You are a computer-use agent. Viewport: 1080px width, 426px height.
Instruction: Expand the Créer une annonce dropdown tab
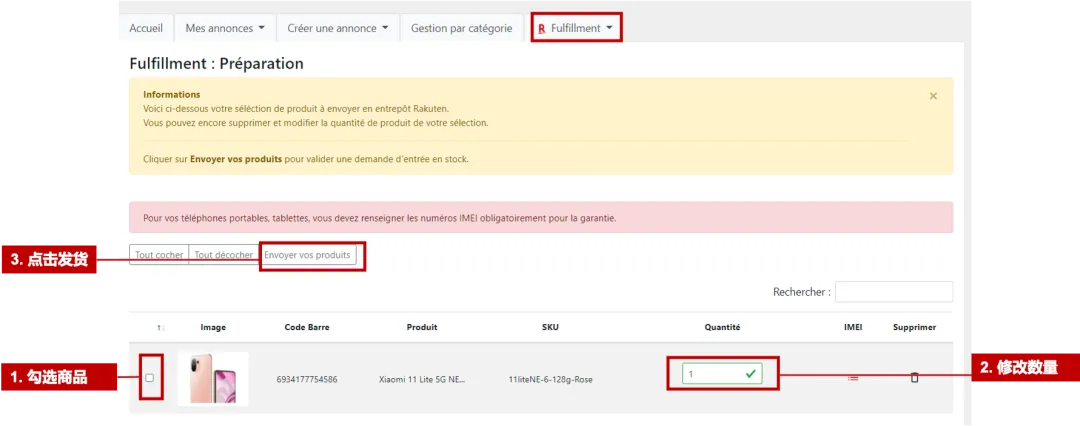pyautogui.click(x=338, y=28)
